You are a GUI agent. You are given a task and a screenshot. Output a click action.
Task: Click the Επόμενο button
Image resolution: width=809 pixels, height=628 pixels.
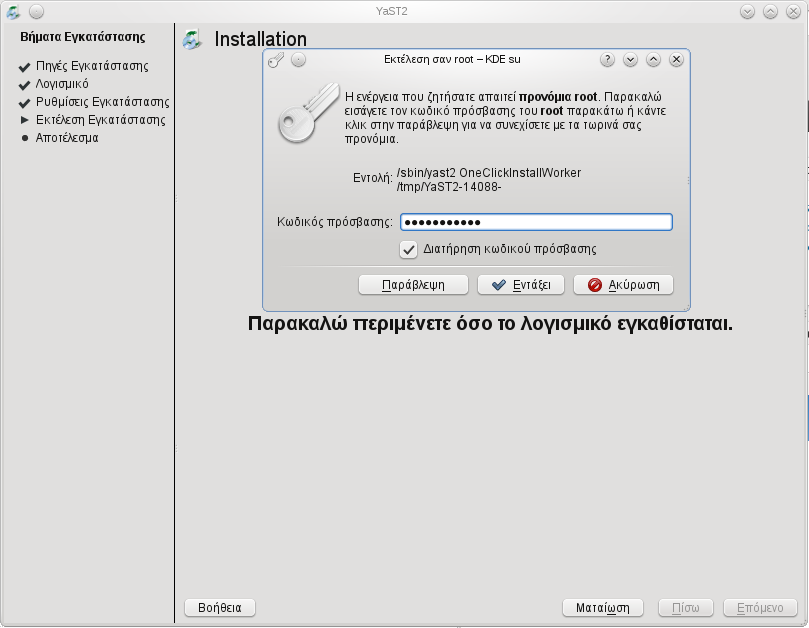(760, 608)
